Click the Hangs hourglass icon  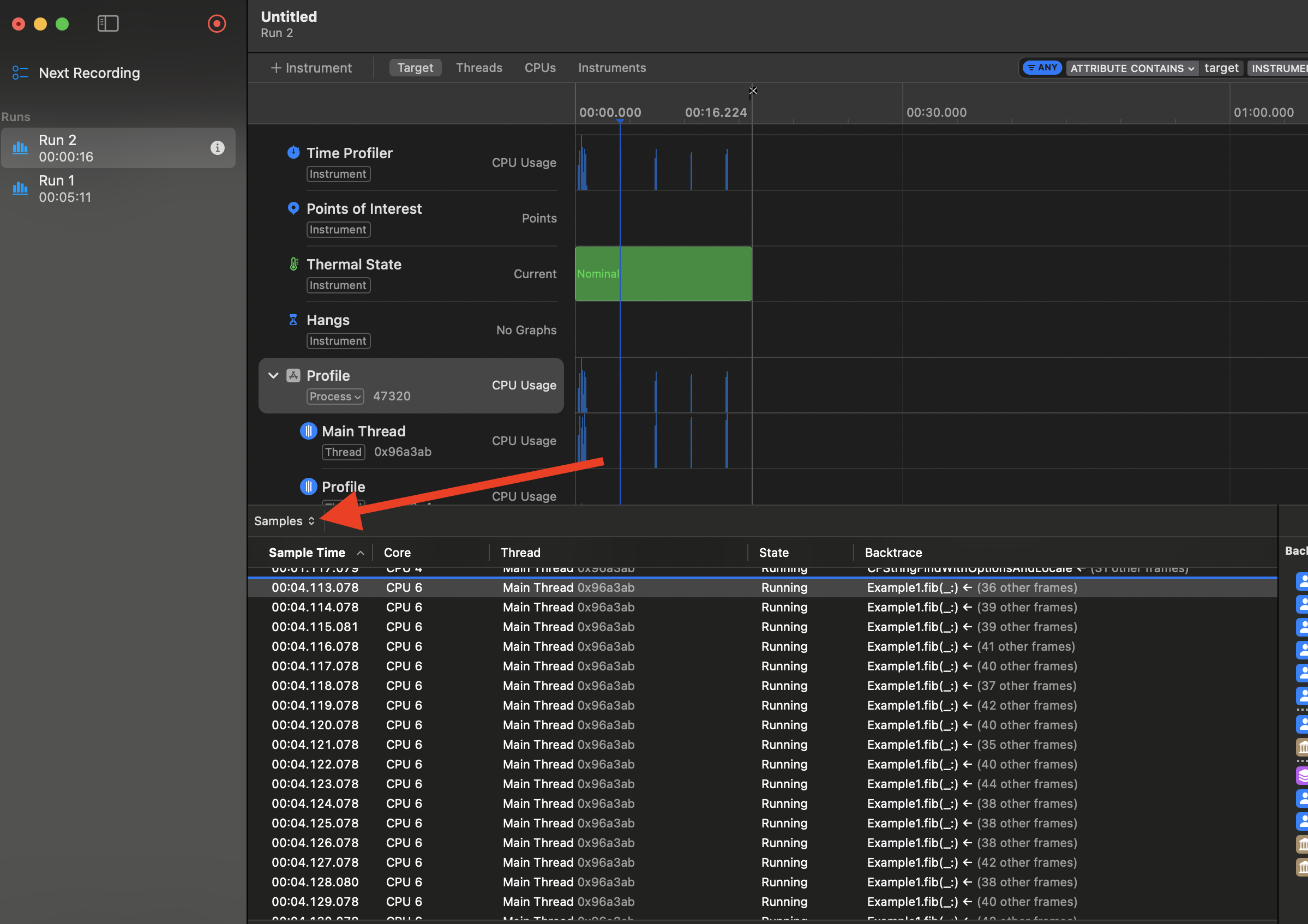click(293, 320)
